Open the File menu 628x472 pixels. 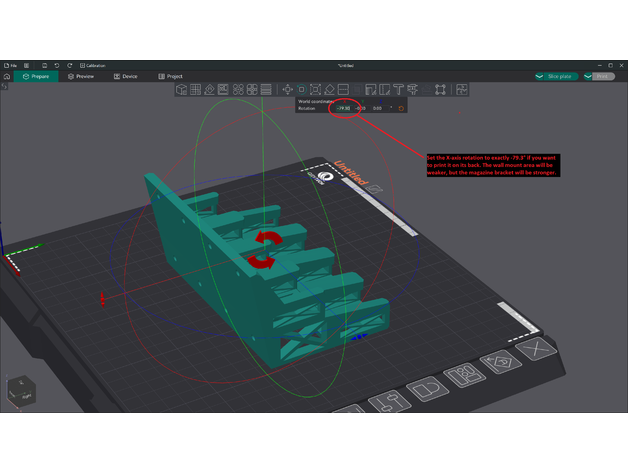[x=11, y=65]
